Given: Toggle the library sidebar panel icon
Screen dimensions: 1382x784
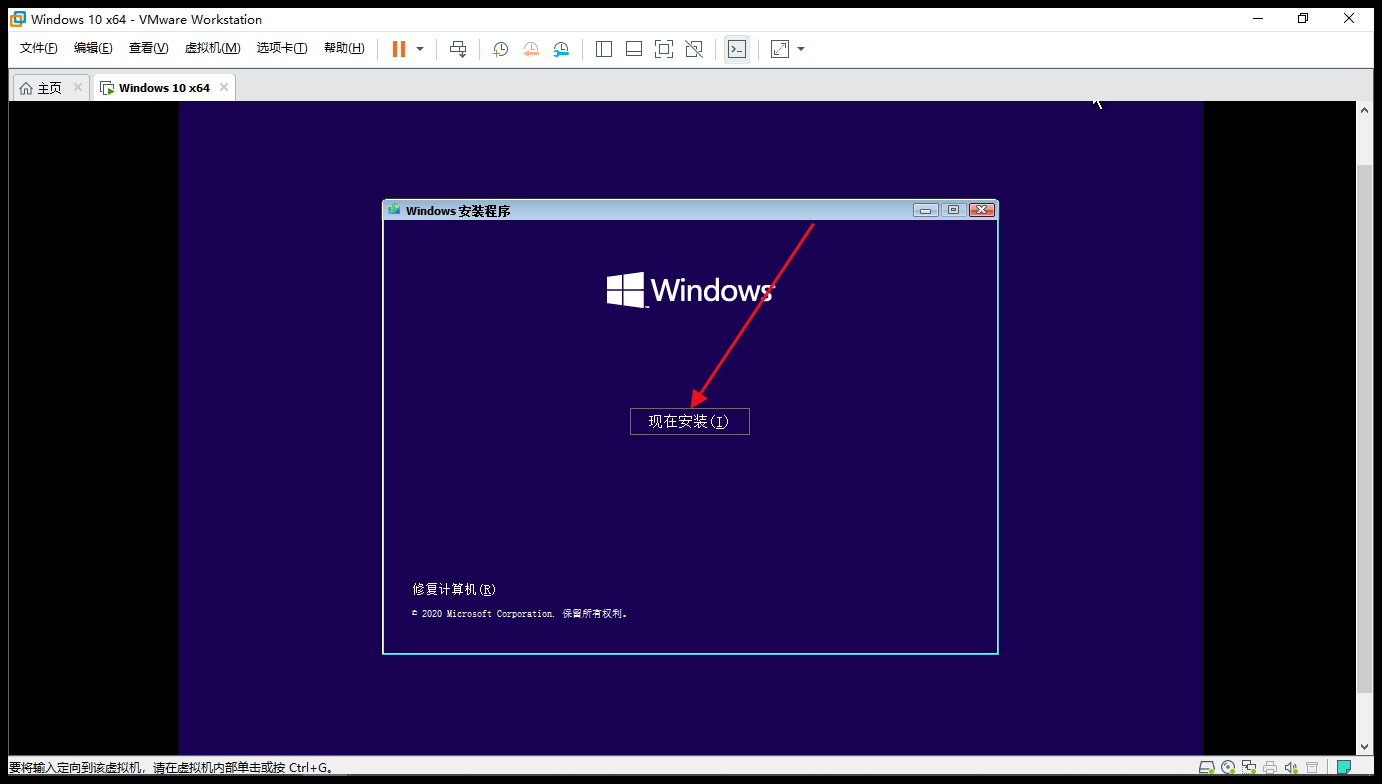Looking at the screenshot, I should 604,49.
